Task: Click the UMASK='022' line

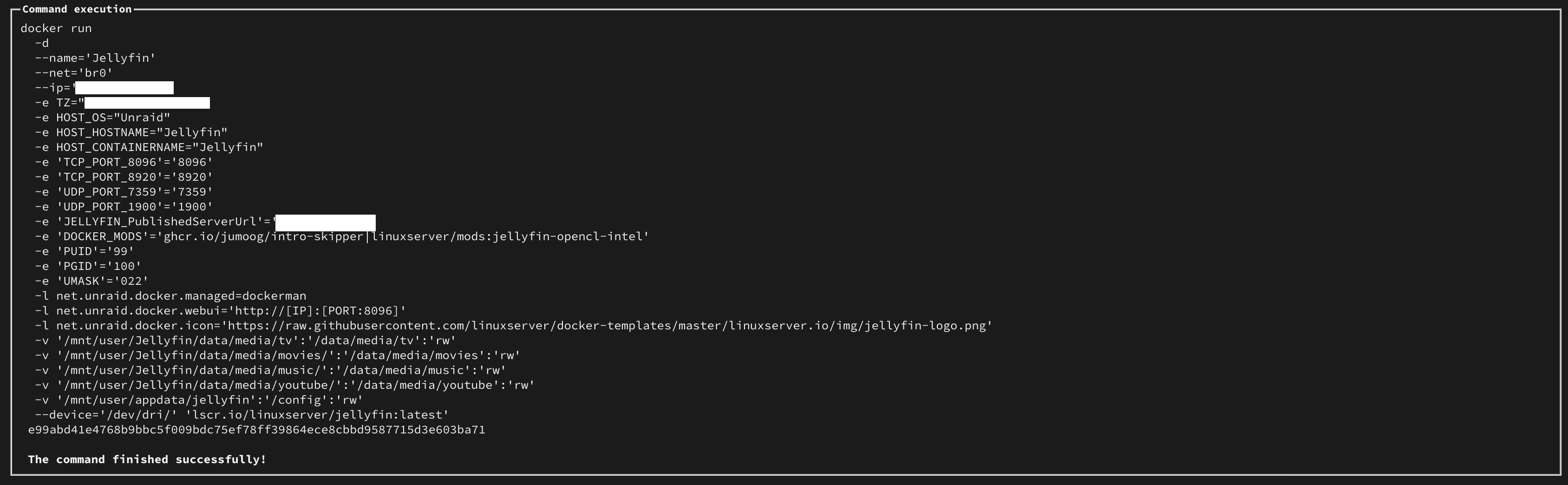Action: (92, 281)
